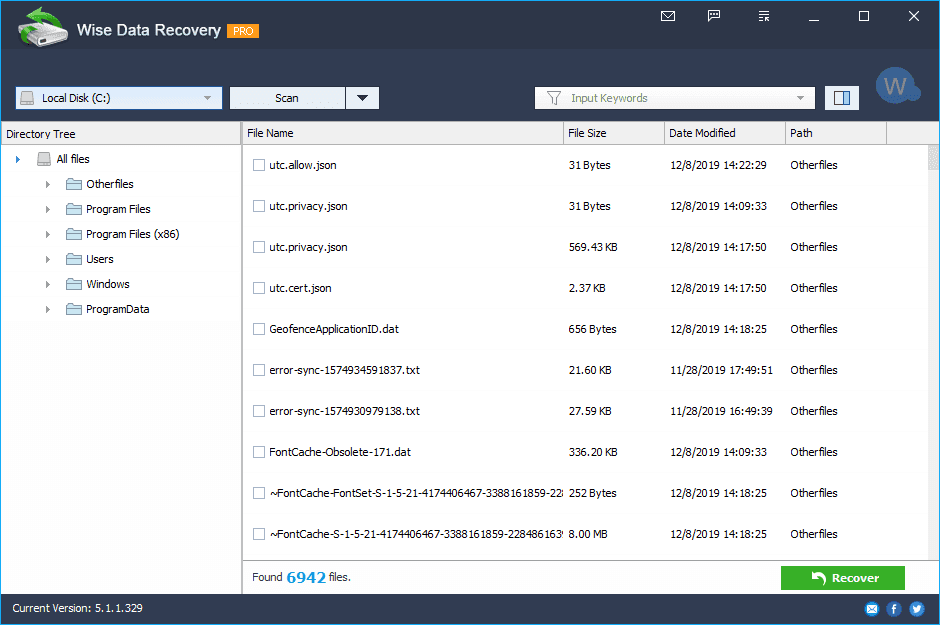
Task: Check the utc.allow.json file checkbox
Action: pyautogui.click(x=258, y=165)
